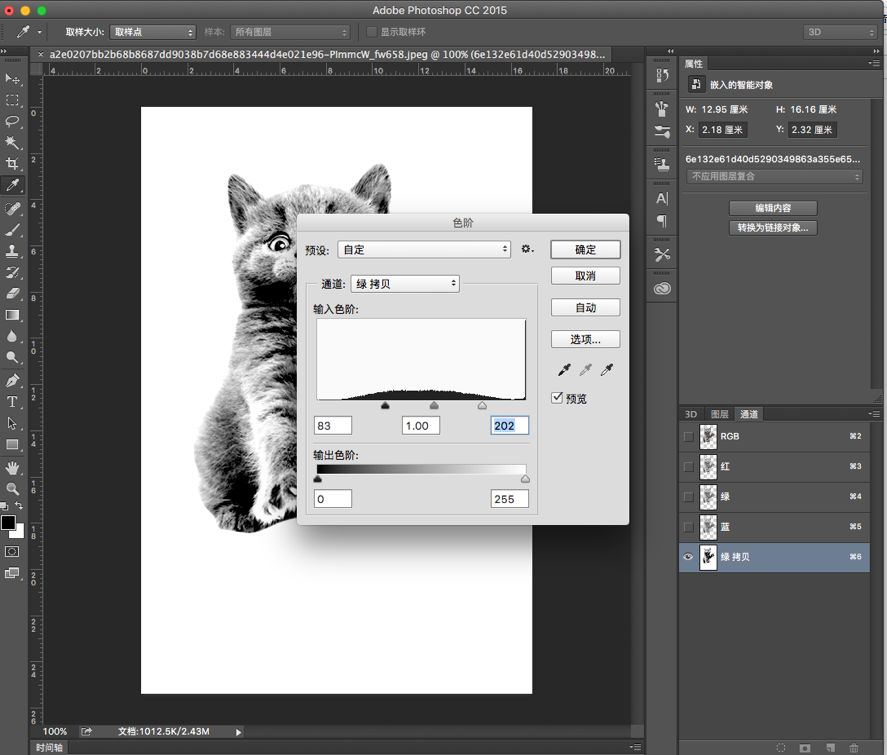Screen dimensions: 887x755
Task: Change the screen mode icon
Action: pos(12,573)
